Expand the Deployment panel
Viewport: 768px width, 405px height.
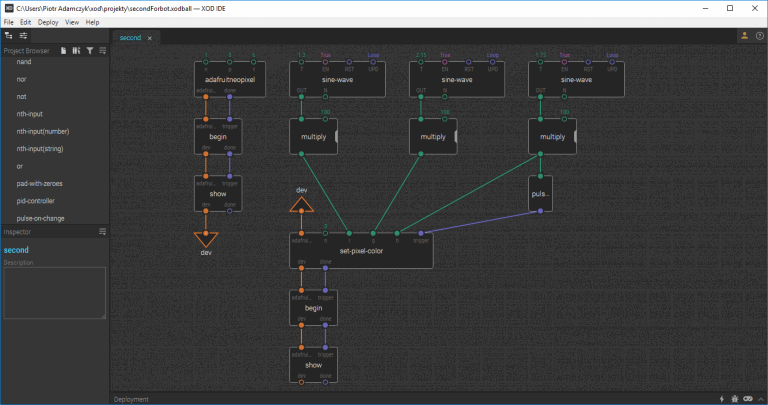coord(759,398)
